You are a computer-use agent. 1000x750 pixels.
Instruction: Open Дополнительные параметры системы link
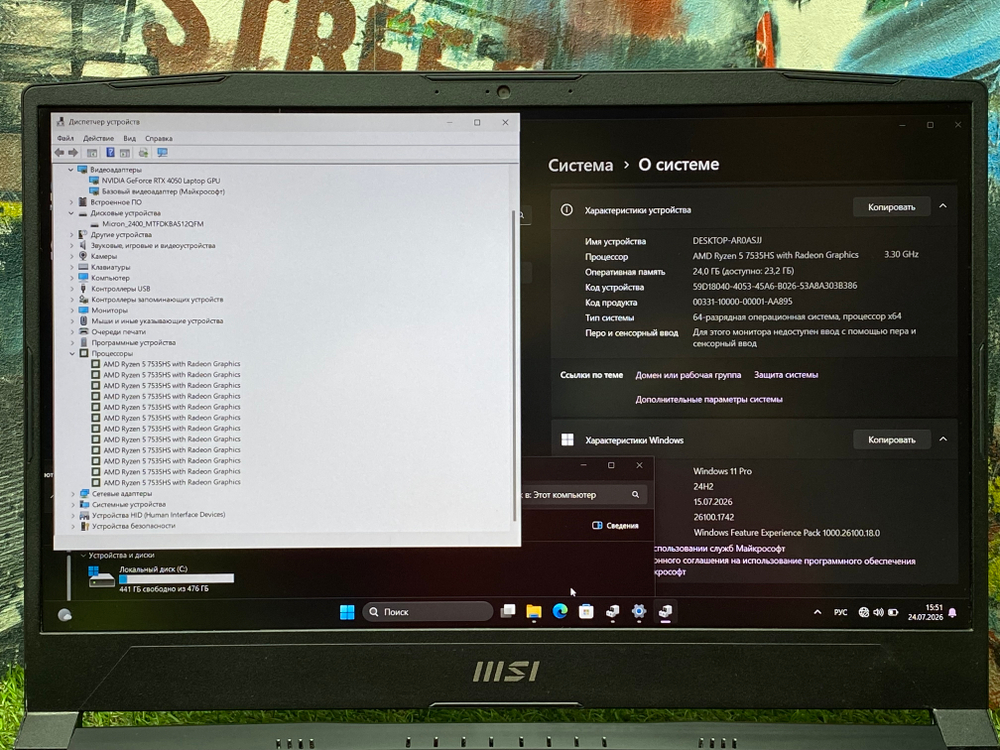pyautogui.click(x=709, y=399)
